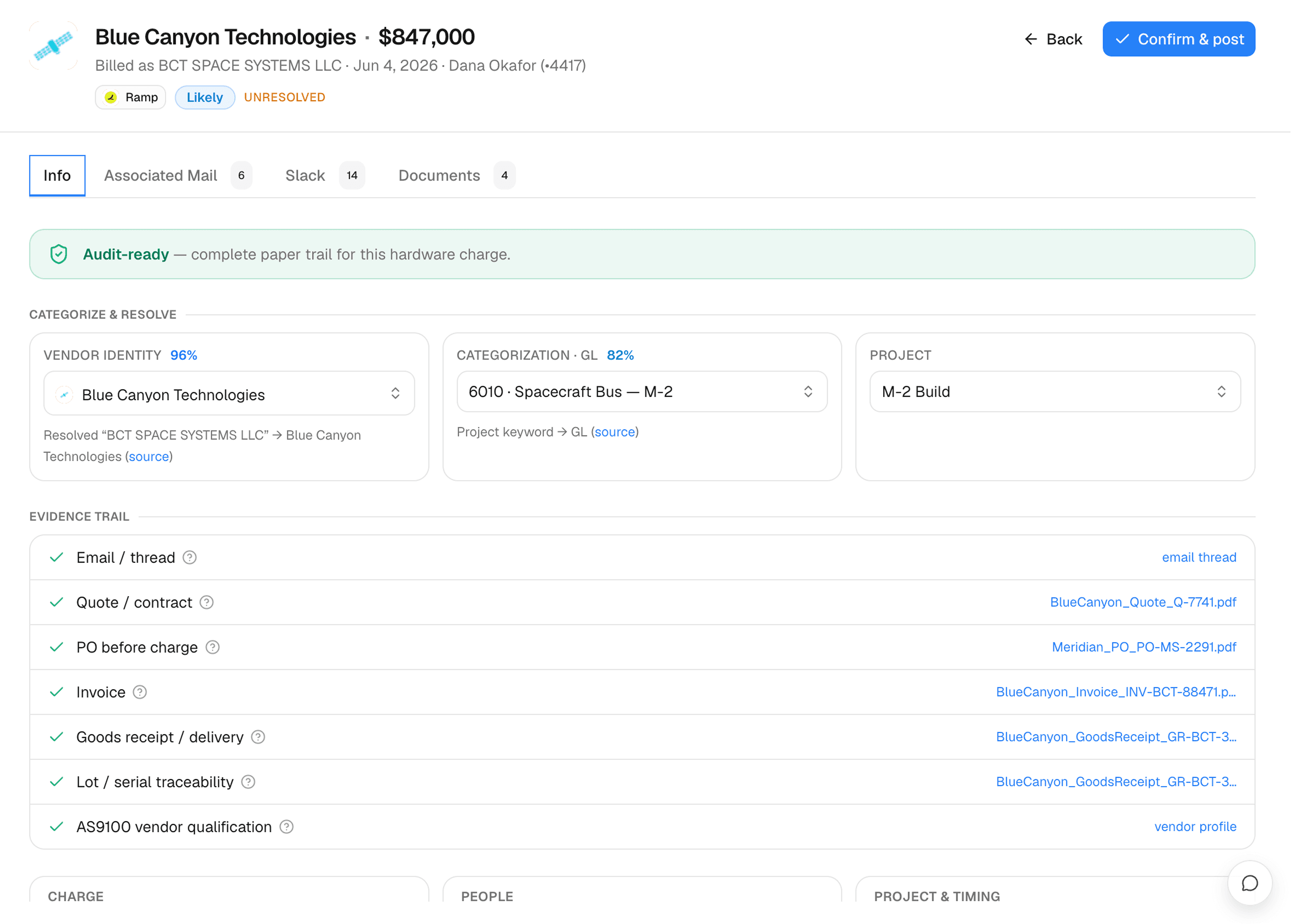Open the Categorization GL dropdown
1291x924 pixels.
click(x=642, y=391)
